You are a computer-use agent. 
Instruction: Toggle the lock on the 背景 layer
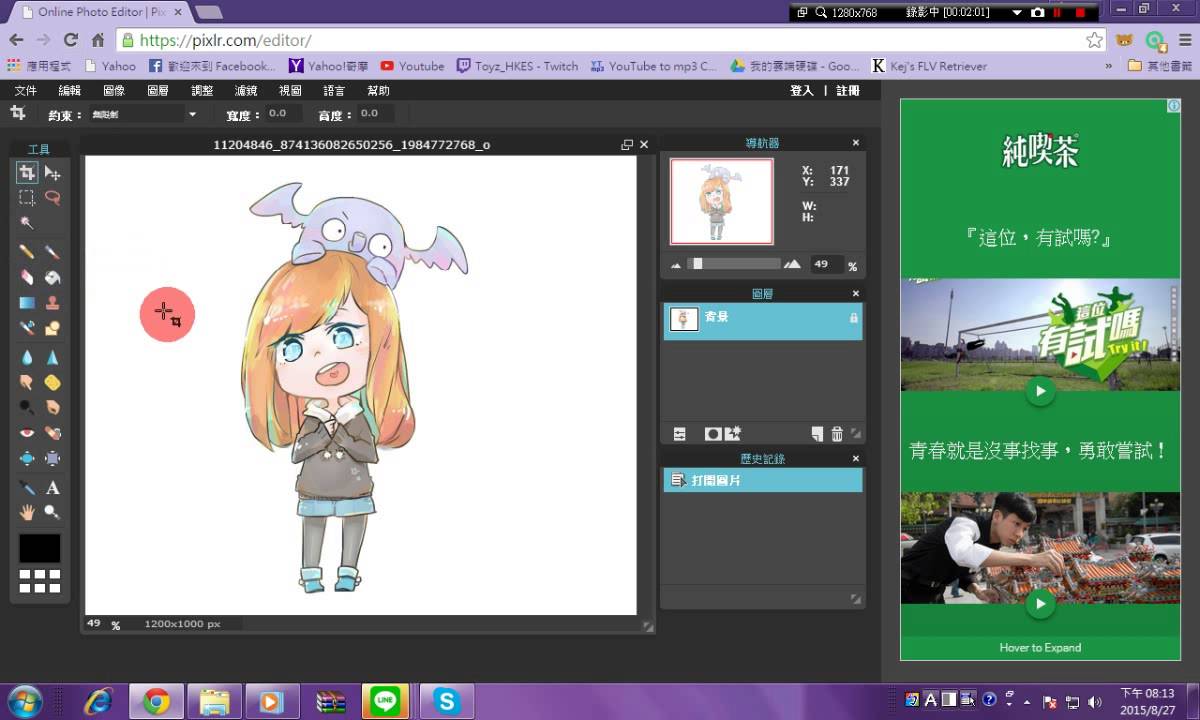coord(853,317)
